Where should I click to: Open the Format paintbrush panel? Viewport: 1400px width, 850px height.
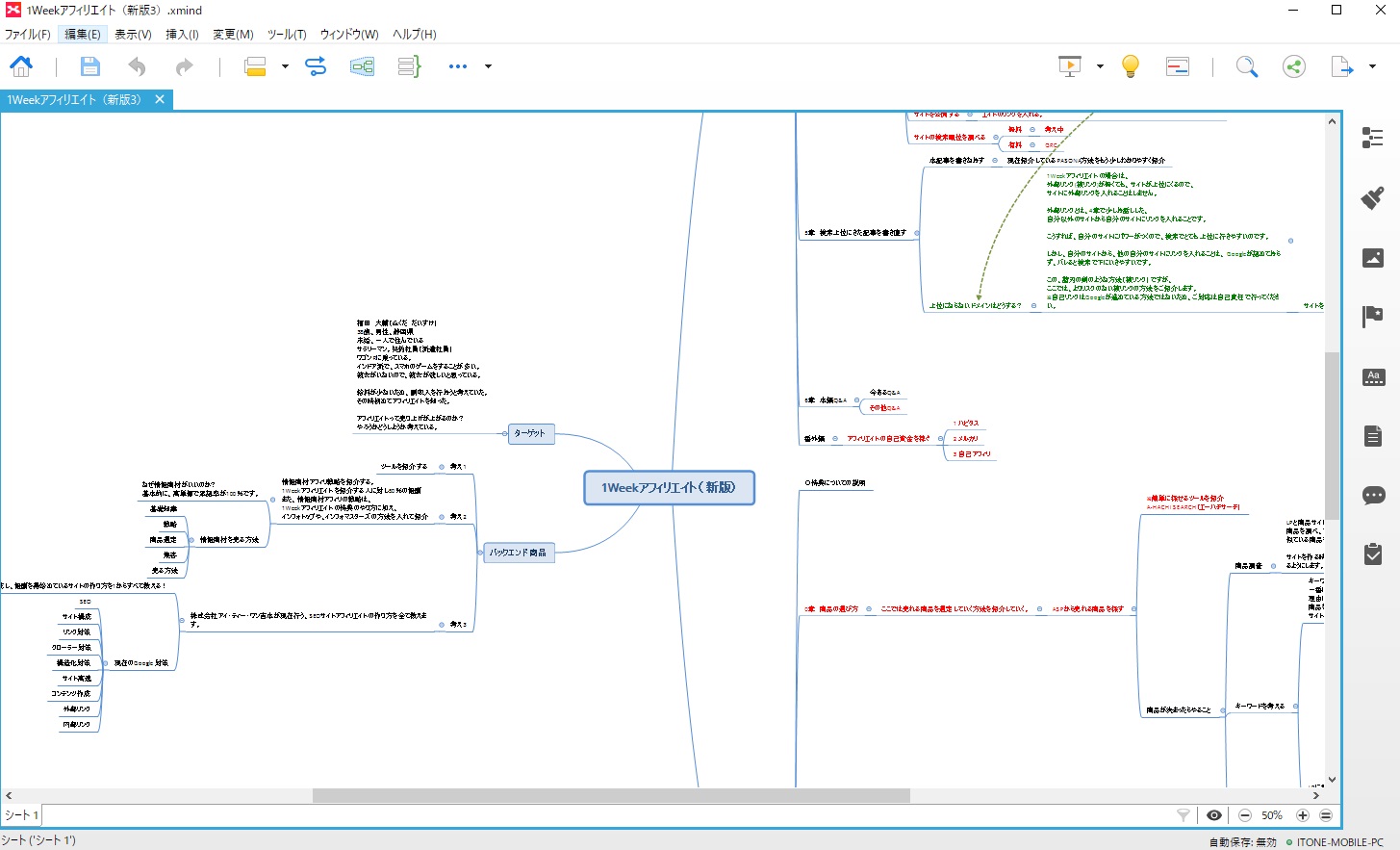pyautogui.click(x=1373, y=198)
